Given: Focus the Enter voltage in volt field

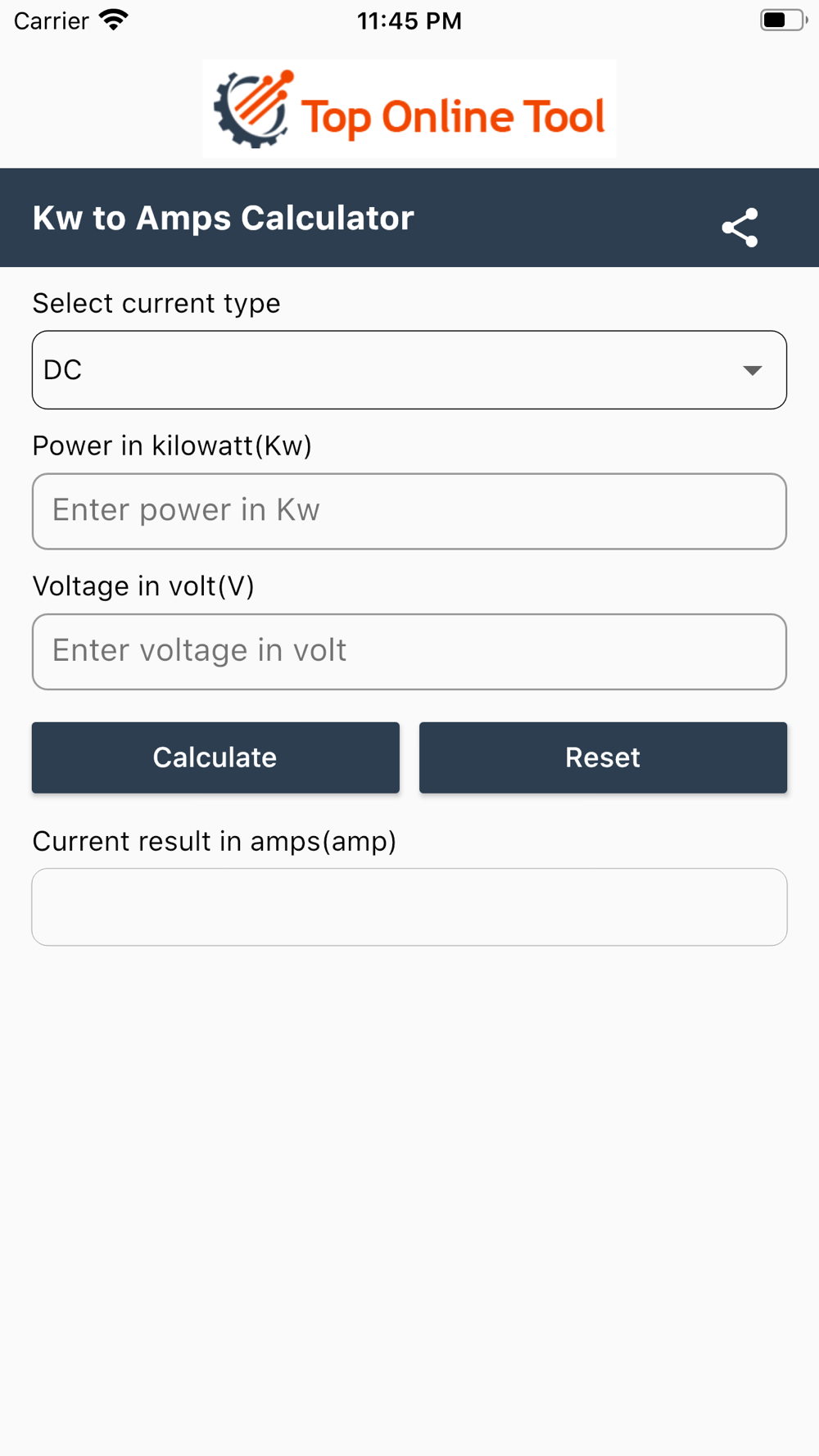Looking at the screenshot, I should 409,652.
